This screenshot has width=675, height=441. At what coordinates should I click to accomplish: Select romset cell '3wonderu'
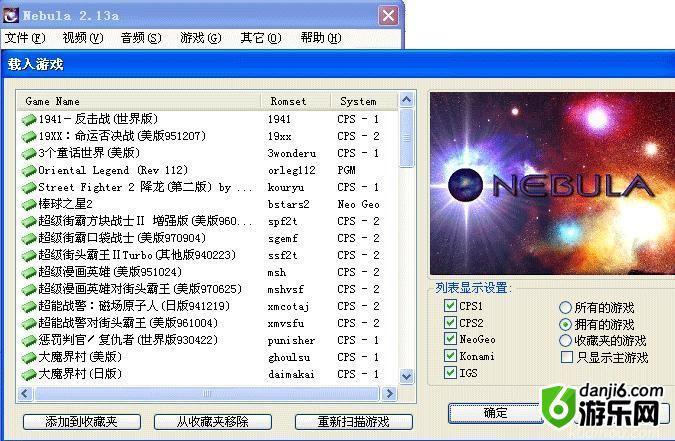coord(292,154)
